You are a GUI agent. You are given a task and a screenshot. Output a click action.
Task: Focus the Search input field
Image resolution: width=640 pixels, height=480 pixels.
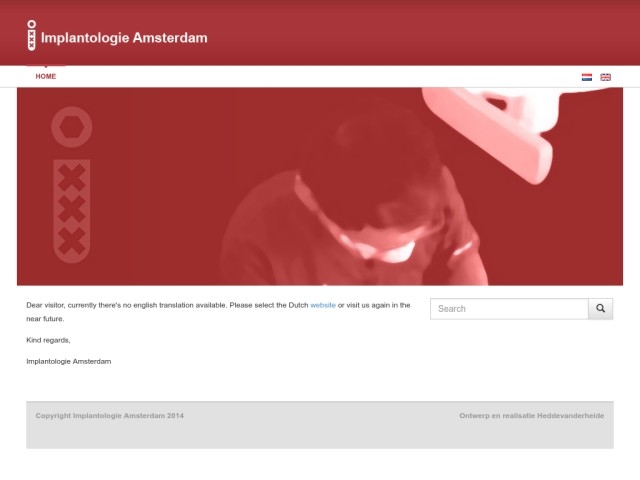(x=509, y=309)
